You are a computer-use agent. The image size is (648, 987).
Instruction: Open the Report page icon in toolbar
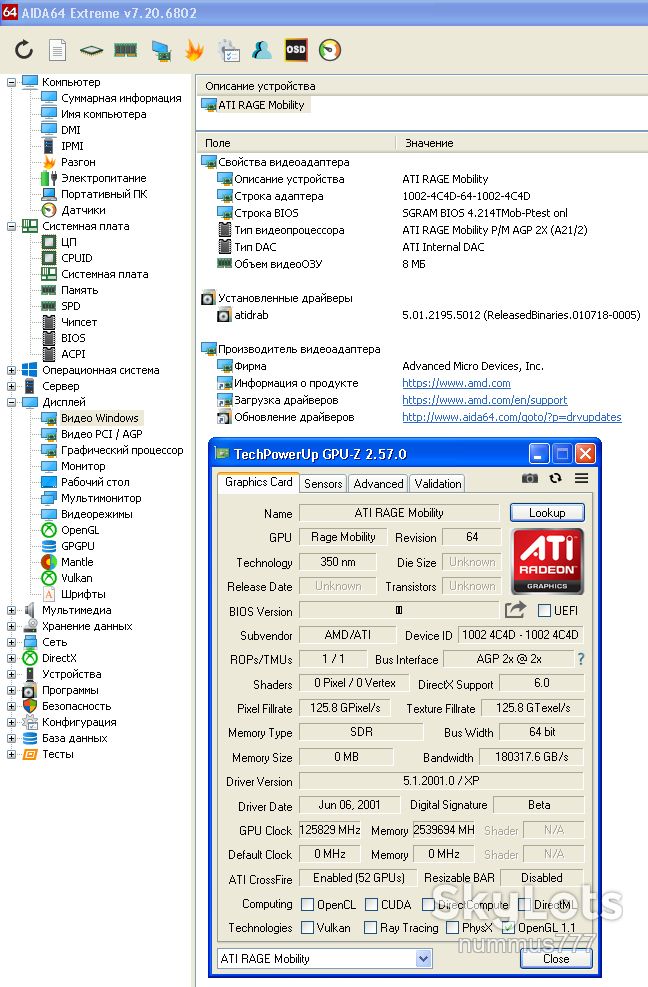point(57,50)
